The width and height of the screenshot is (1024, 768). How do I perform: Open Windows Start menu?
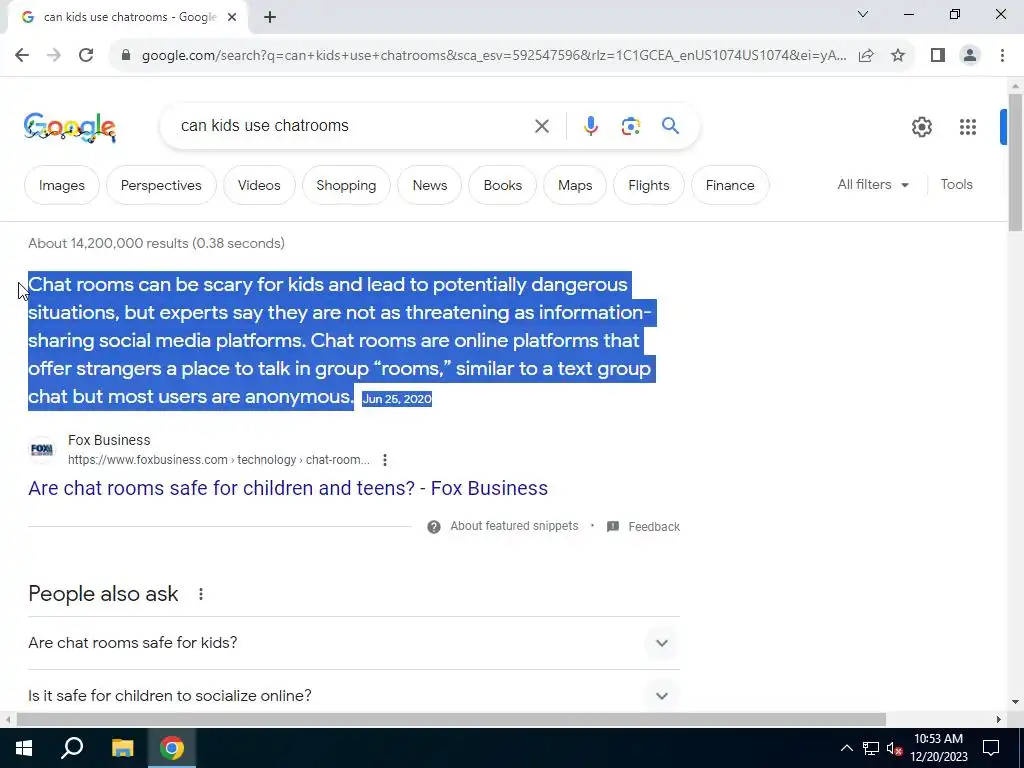24,748
